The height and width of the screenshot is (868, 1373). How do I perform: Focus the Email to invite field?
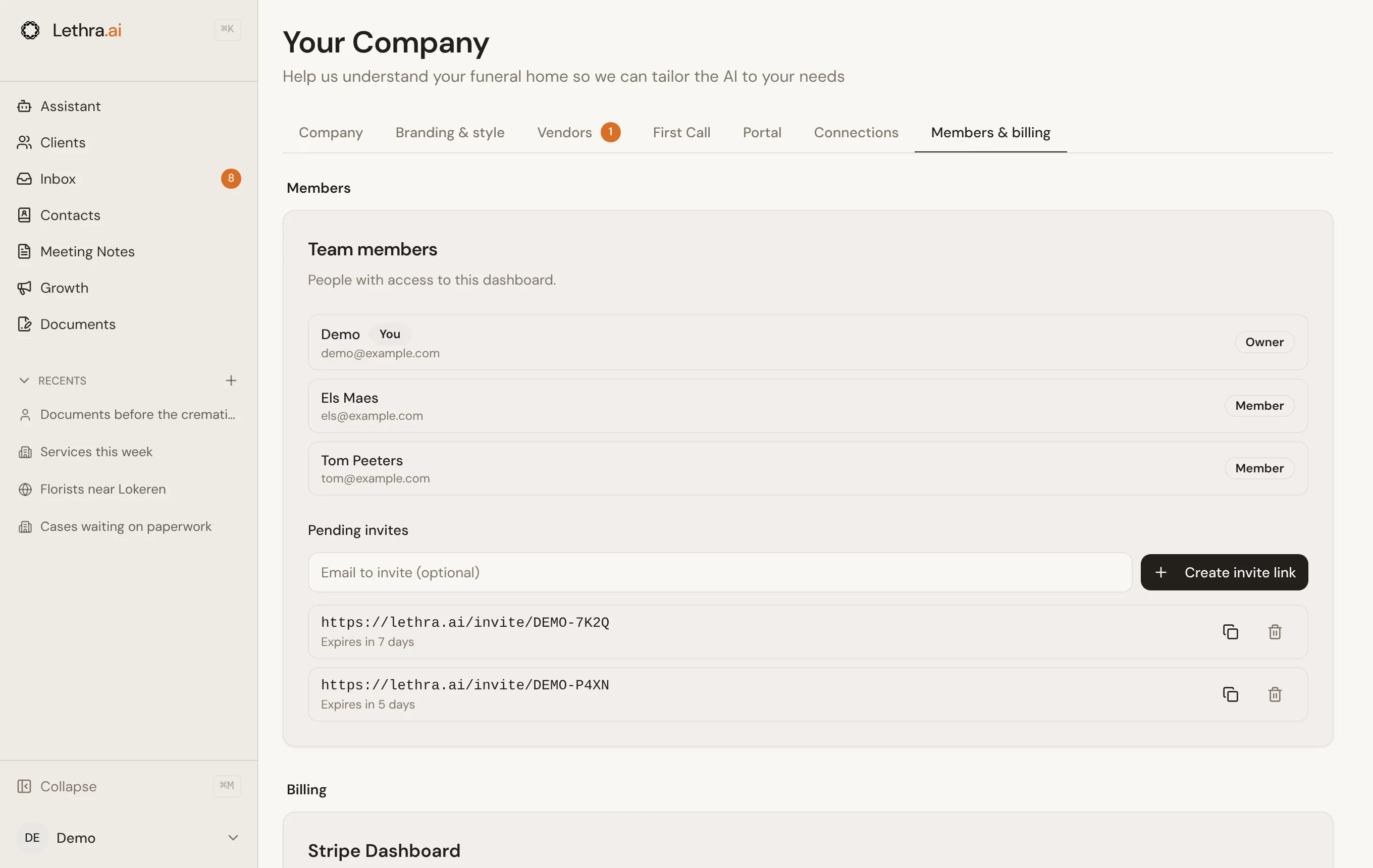click(720, 572)
